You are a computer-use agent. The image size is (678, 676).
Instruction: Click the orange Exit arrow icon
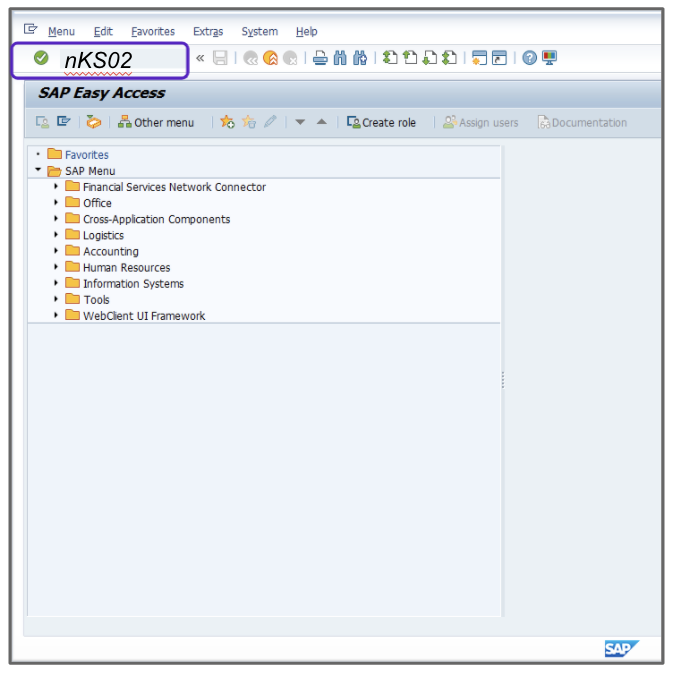[x=270, y=58]
